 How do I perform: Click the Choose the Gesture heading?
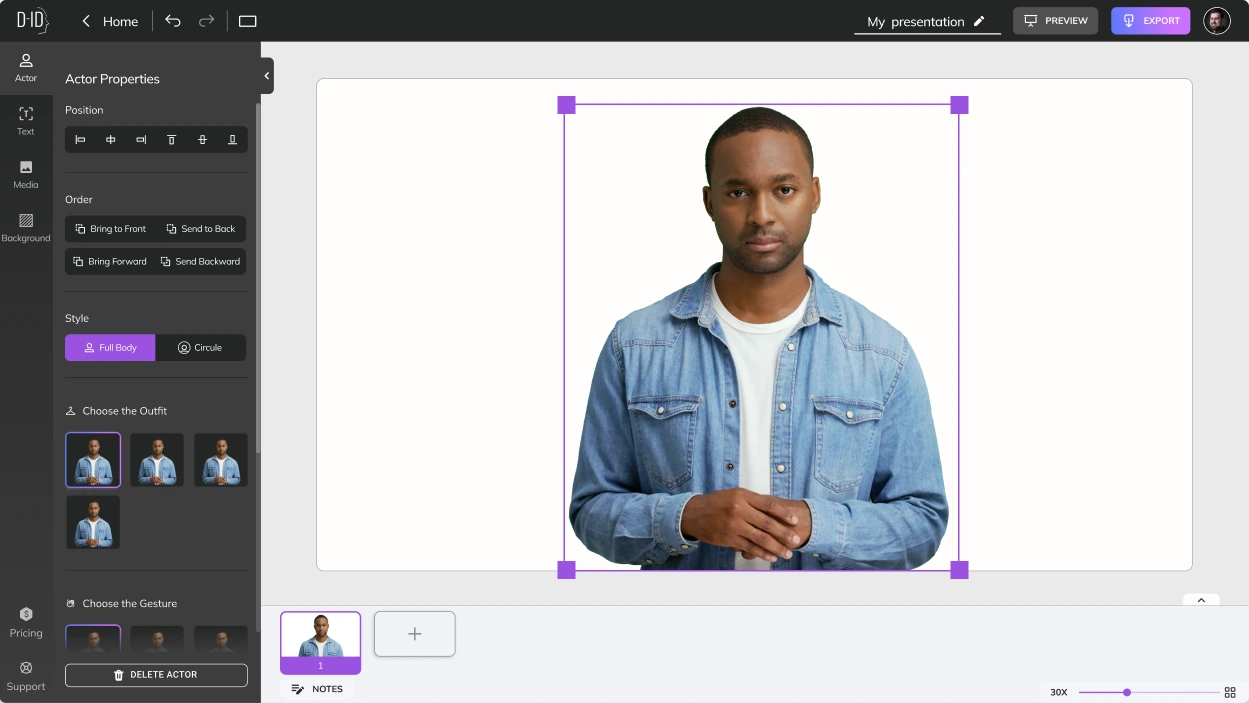(130, 604)
